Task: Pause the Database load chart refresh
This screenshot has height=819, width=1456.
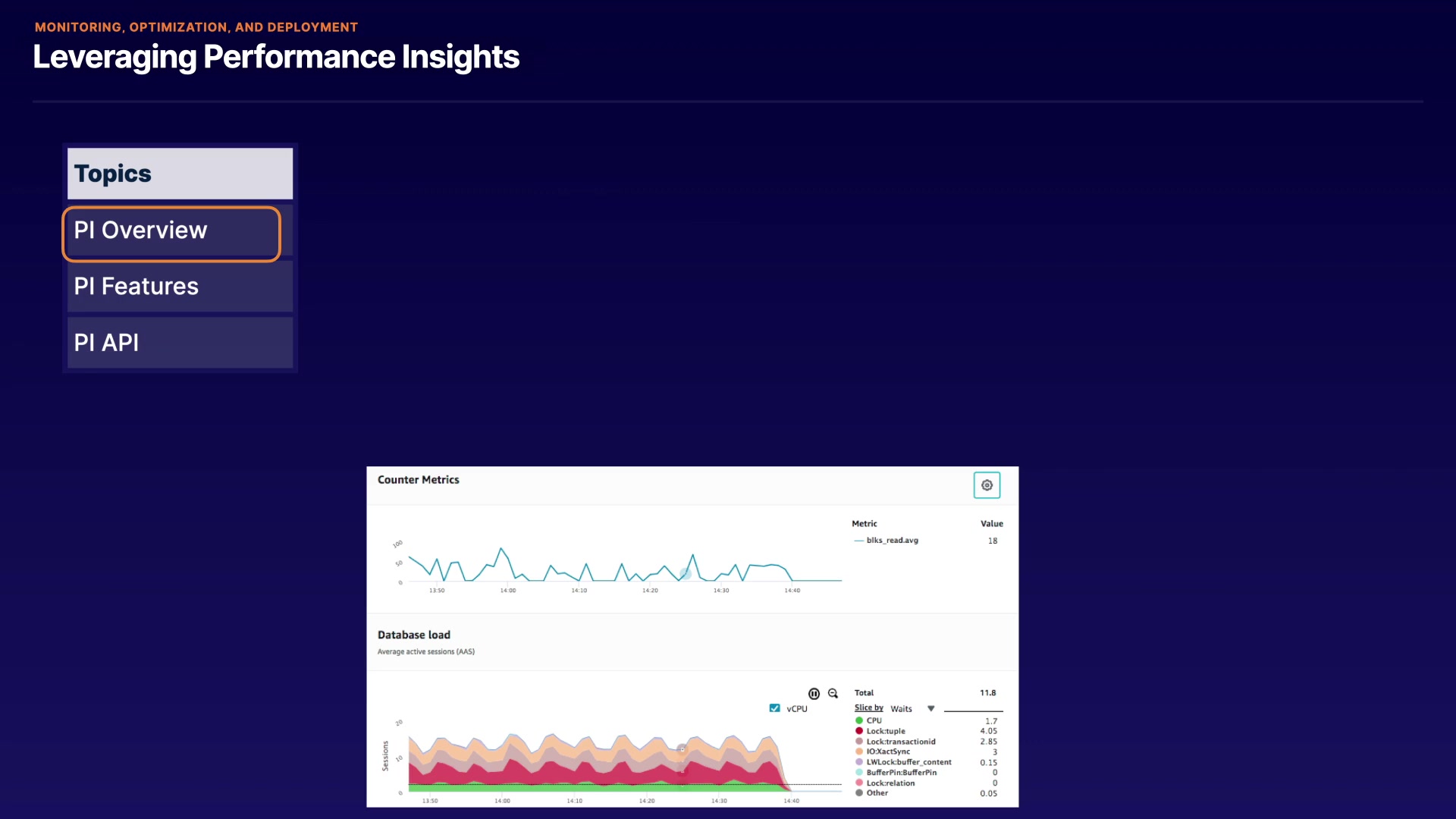Action: click(x=814, y=694)
